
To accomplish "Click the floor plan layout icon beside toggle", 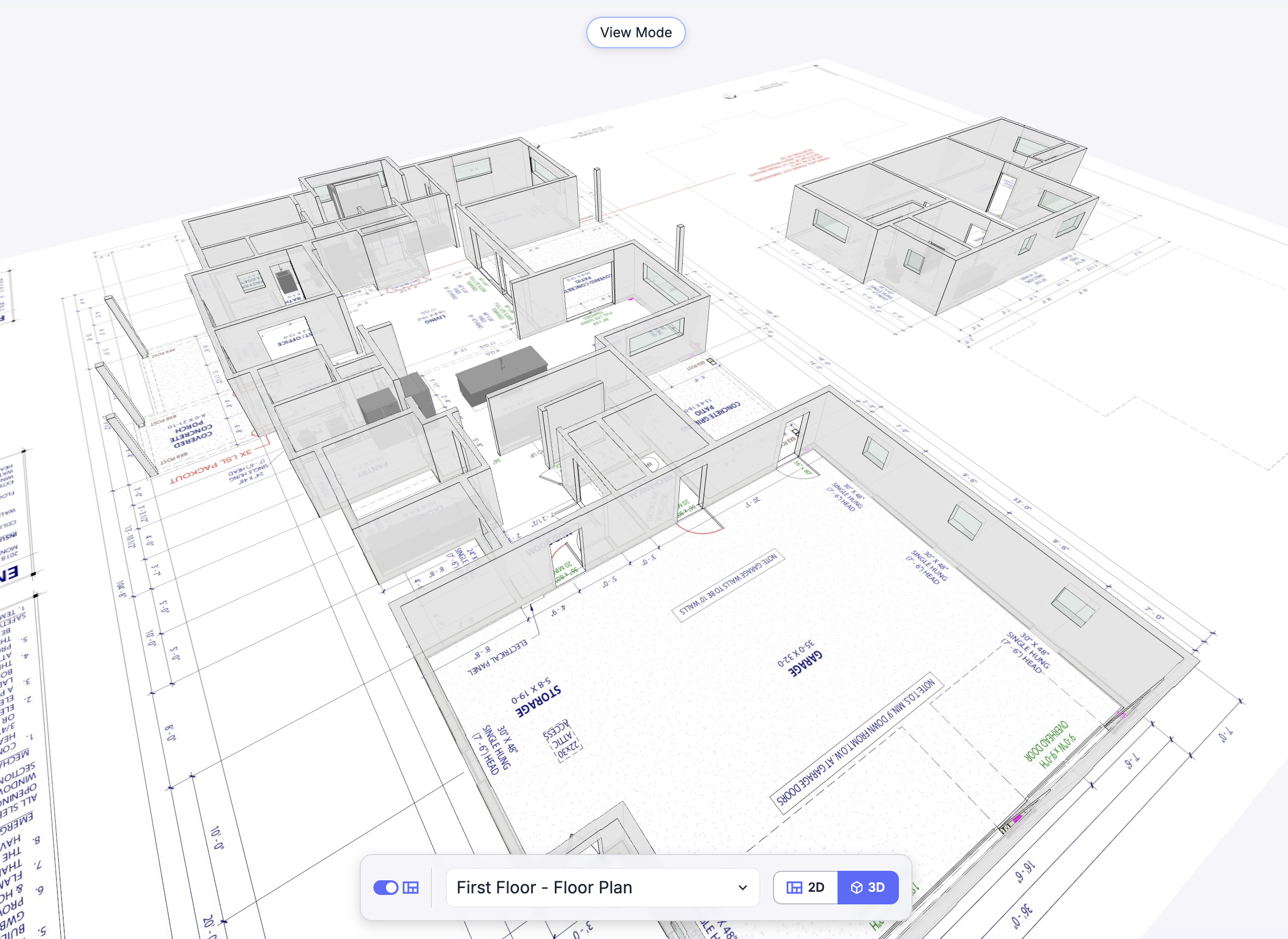I will (410, 887).
